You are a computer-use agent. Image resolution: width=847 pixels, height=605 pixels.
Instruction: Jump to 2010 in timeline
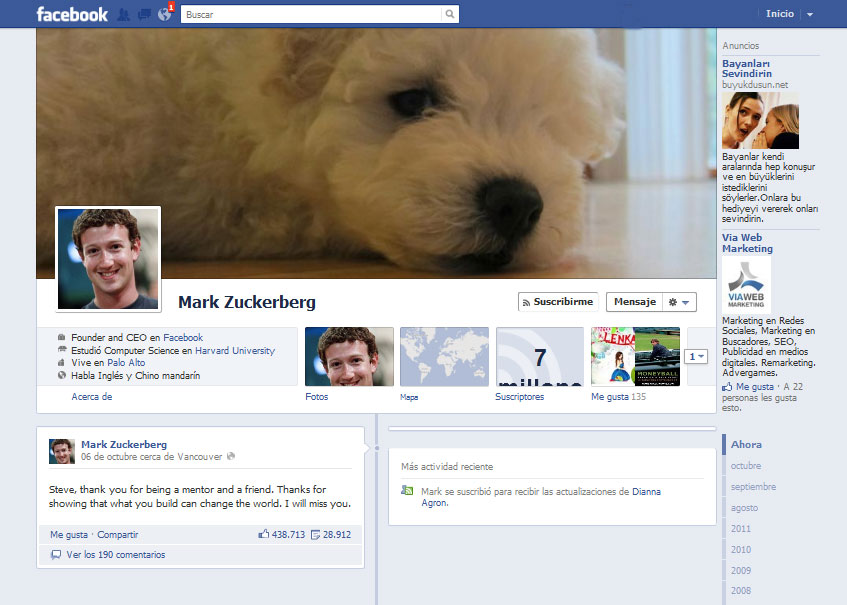tap(741, 550)
